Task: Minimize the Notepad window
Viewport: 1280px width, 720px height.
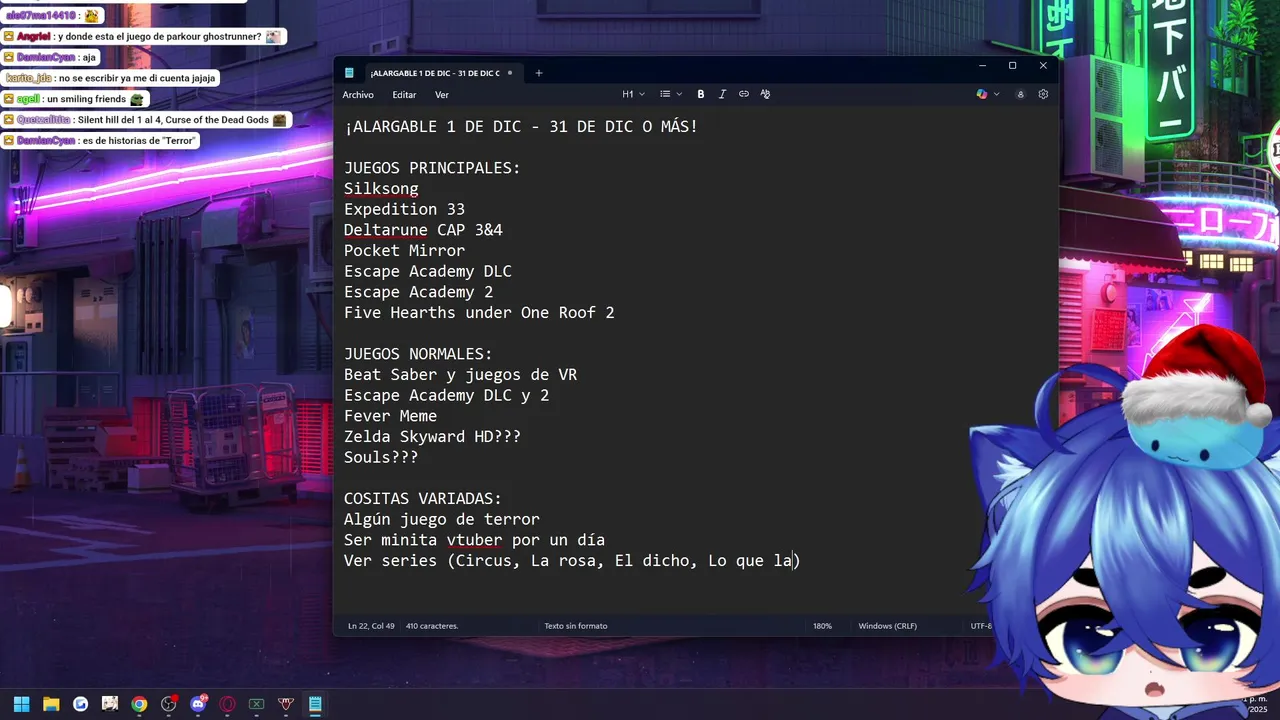Action: (x=982, y=66)
